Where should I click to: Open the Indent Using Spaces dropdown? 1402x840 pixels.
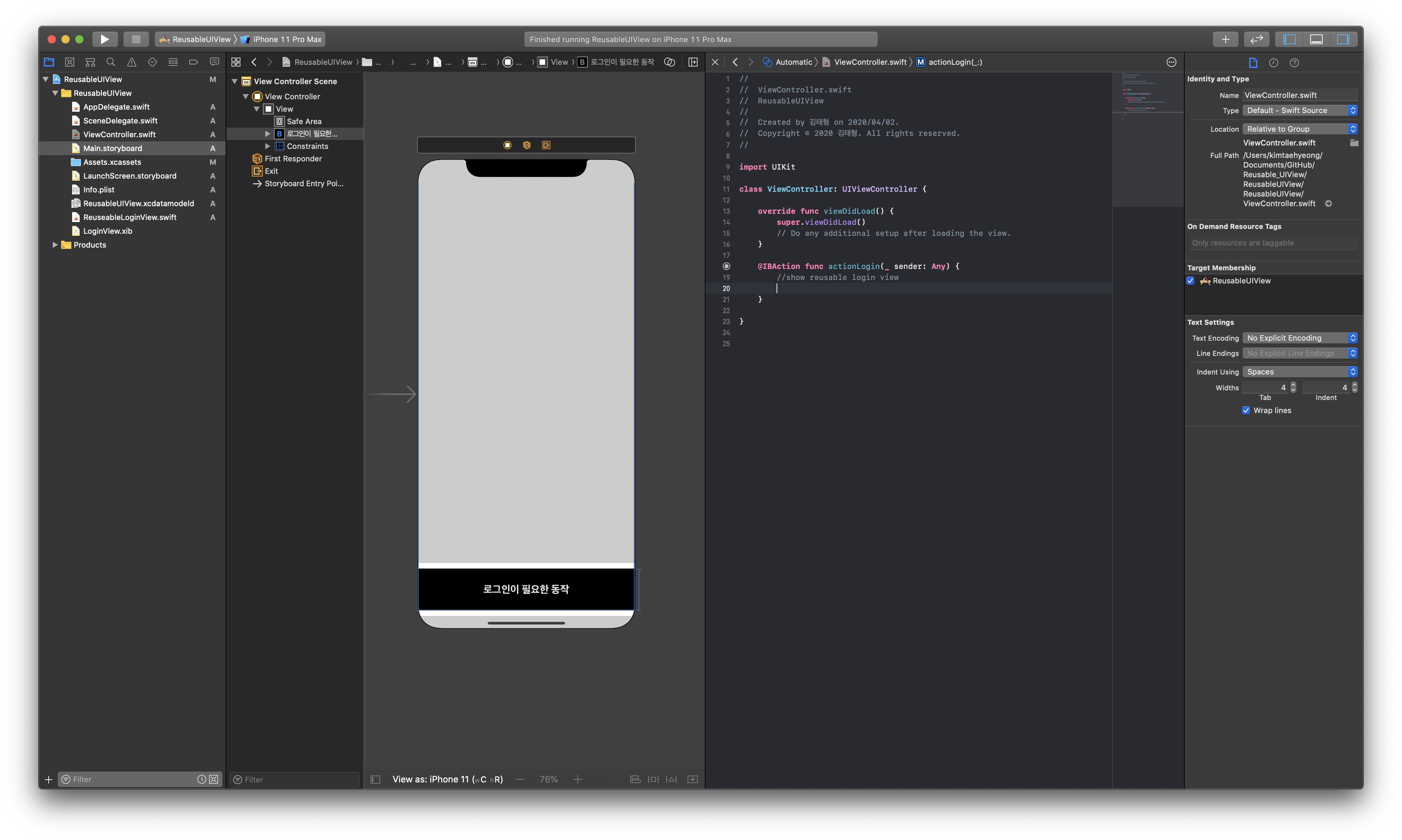point(1300,372)
